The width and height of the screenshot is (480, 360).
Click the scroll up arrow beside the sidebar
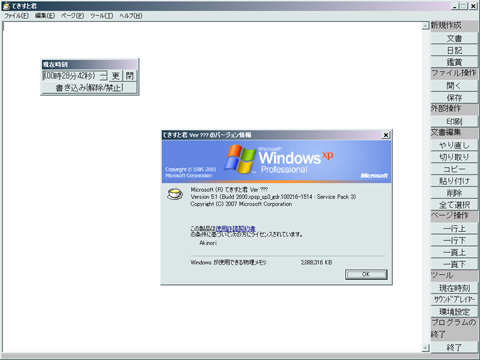click(425, 26)
